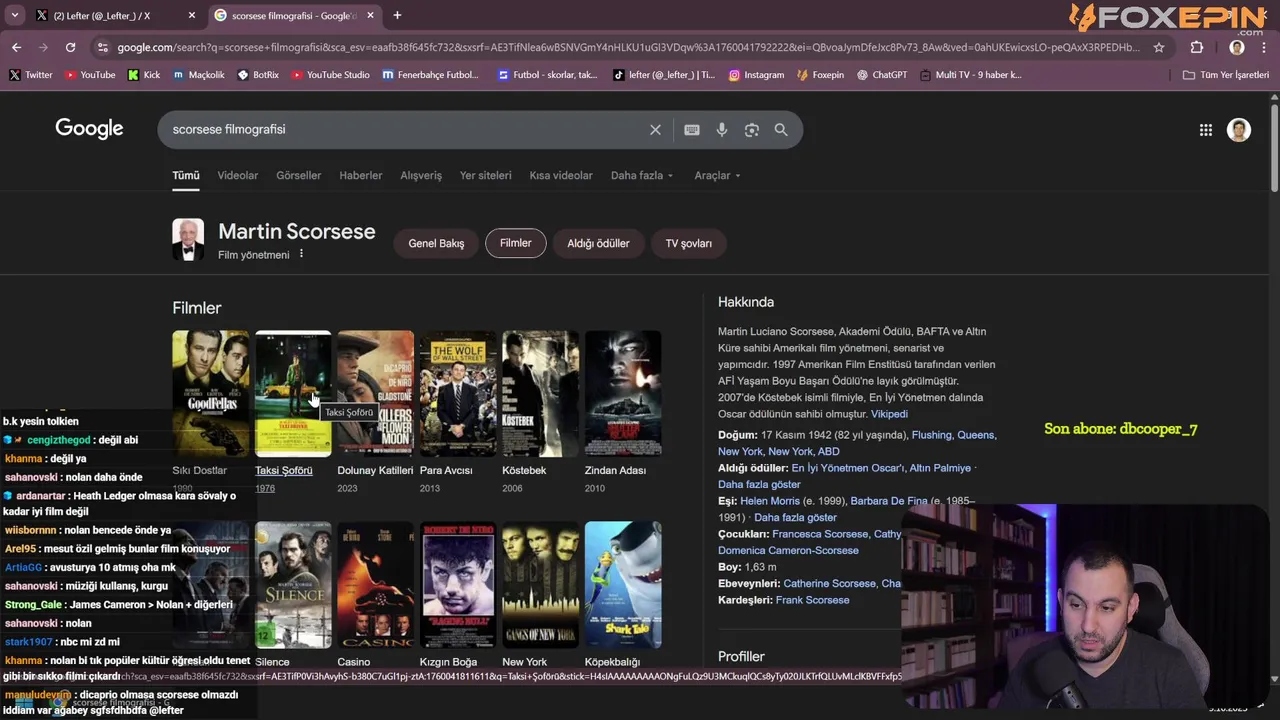
Task: Open the Köpekbalığı movie poster
Action: pos(623,584)
